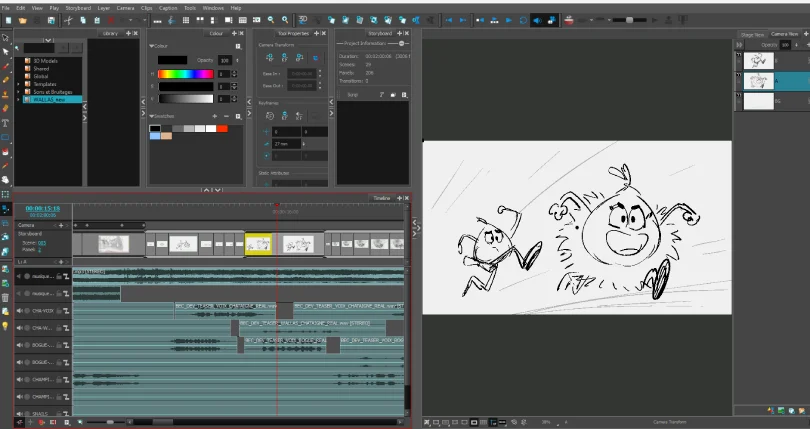
Task: Mute the first BOGUE audio track
Action: click(19, 345)
